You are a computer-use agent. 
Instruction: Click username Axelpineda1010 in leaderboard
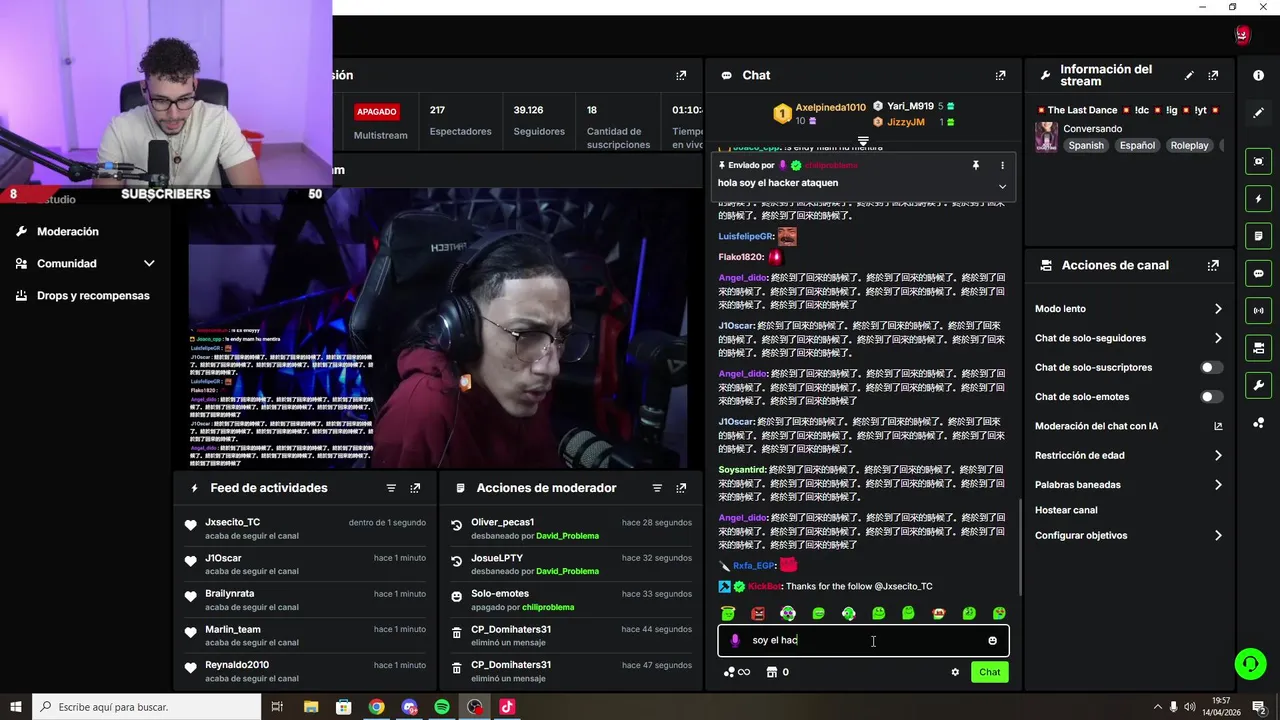[x=830, y=107]
